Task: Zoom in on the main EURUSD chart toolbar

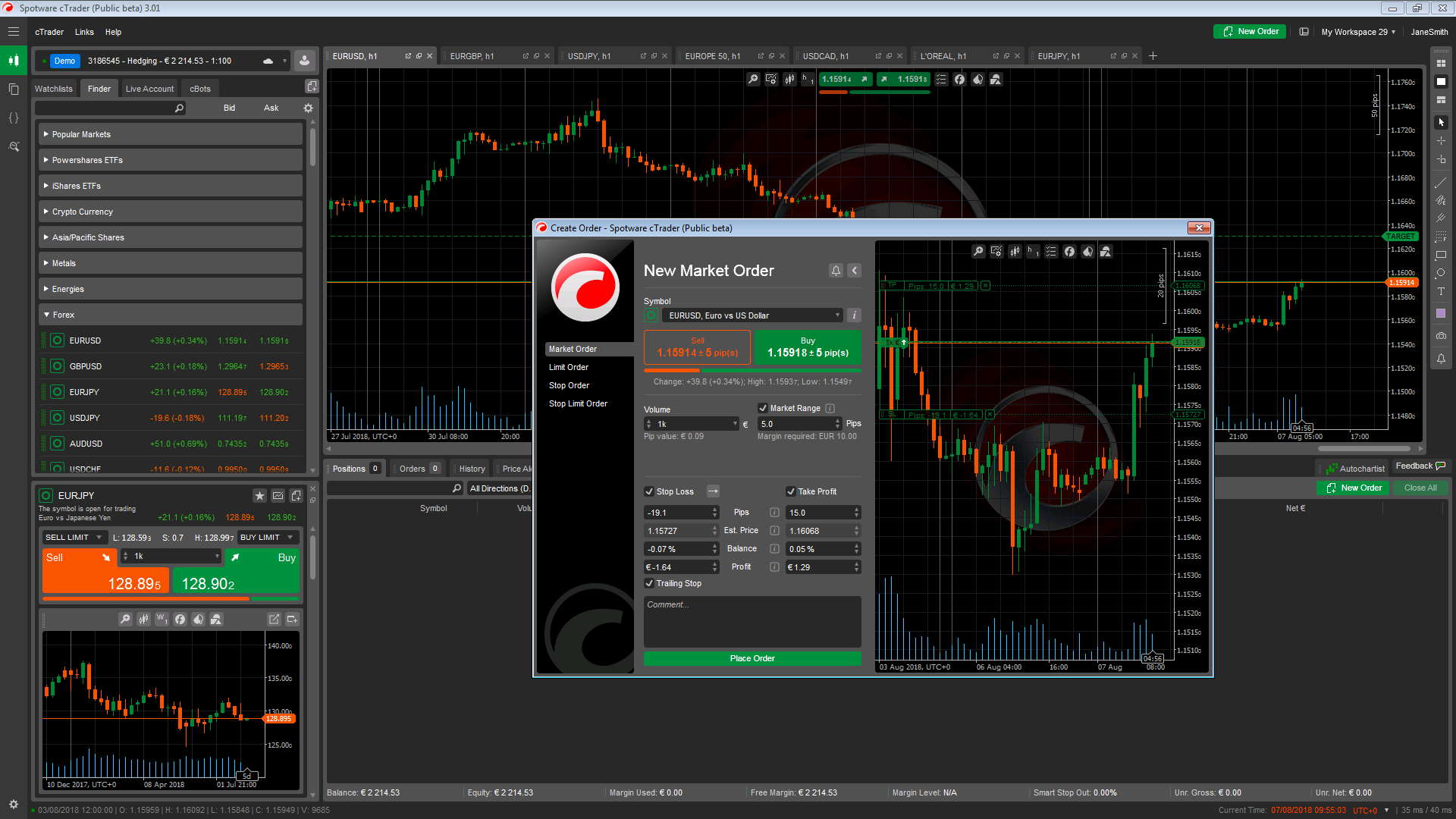Action: (x=753, y=79)
